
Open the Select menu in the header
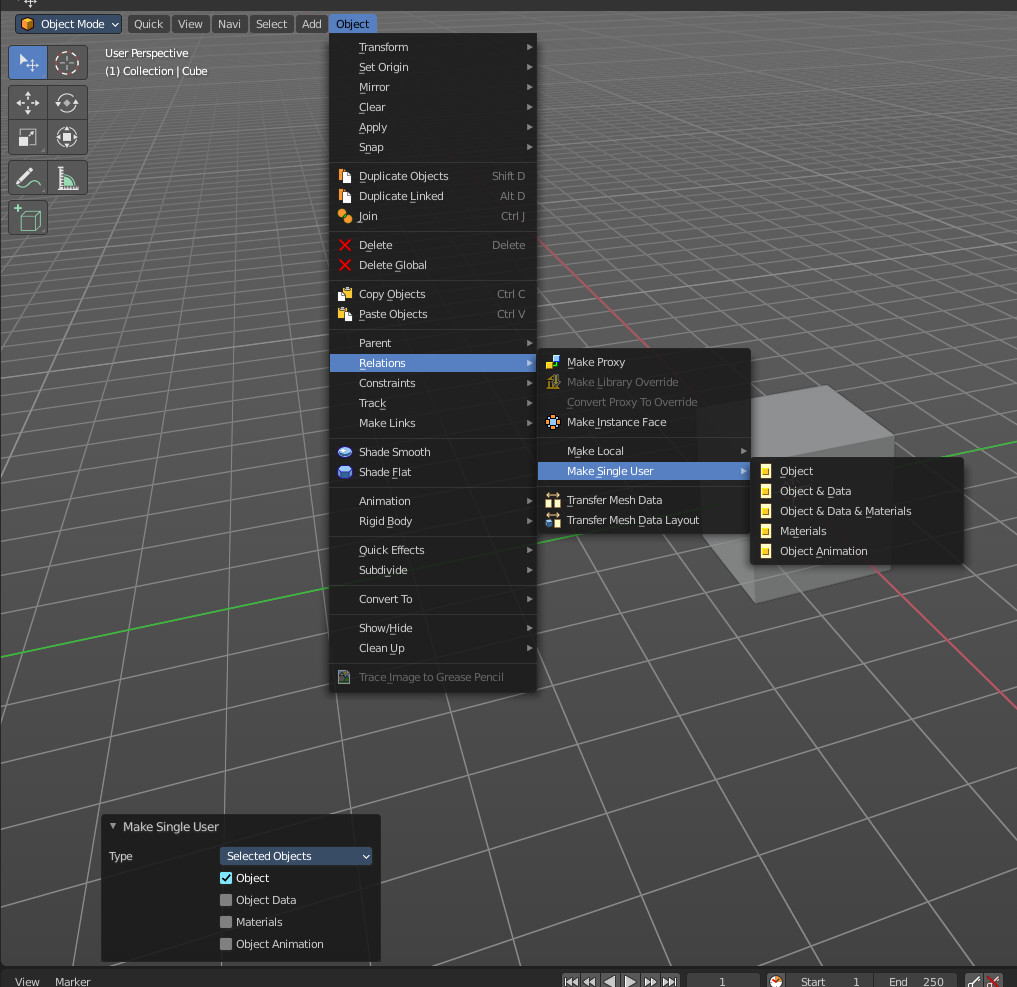271,24
